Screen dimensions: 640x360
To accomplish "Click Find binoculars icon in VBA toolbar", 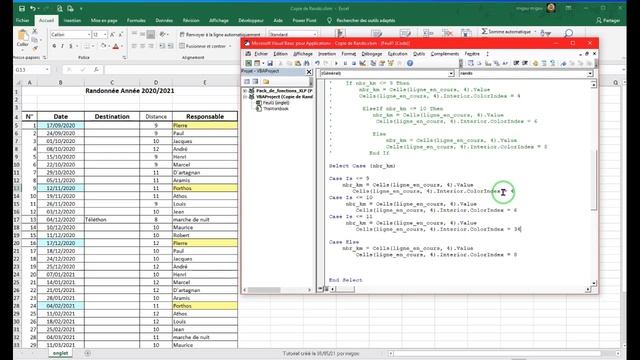I will pos(307,63).
